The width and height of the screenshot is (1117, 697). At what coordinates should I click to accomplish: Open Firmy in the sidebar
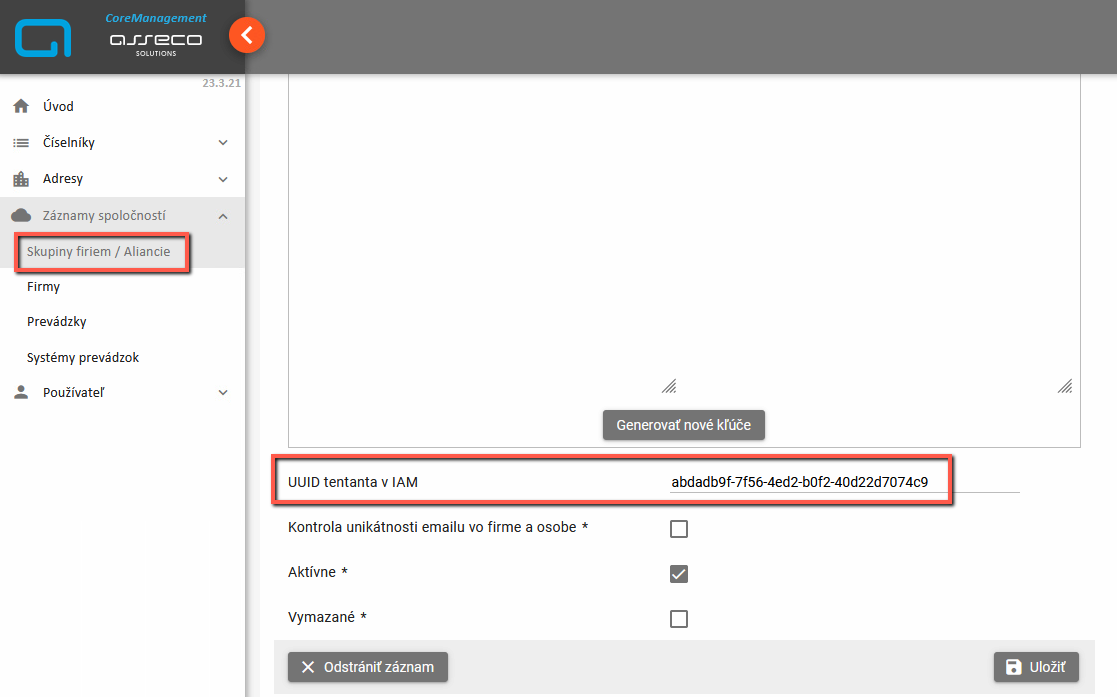coord(44,287)
